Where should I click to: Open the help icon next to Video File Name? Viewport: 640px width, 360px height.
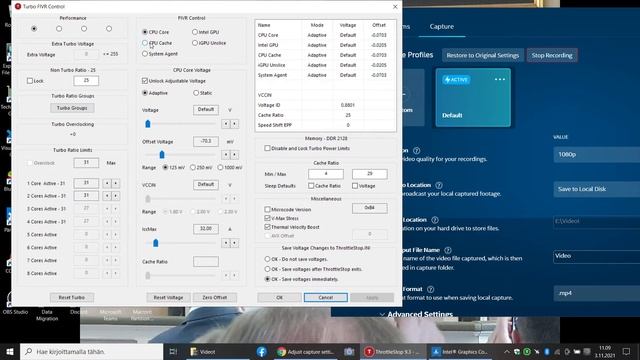(x=448, y=250)
